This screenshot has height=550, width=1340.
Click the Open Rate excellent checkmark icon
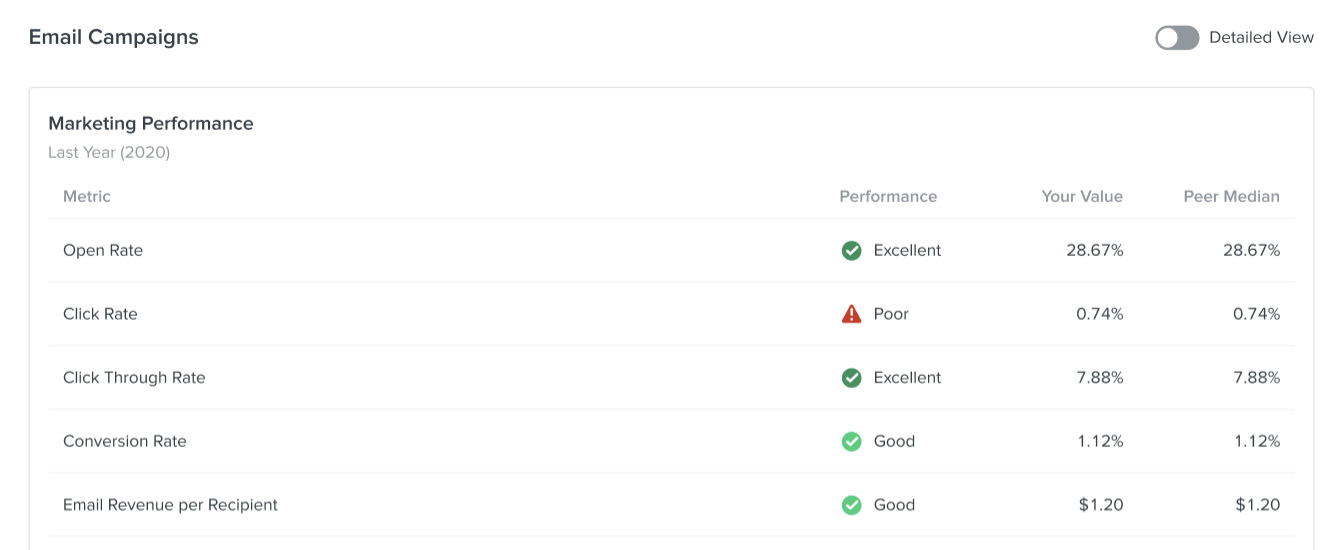(851, 251)
